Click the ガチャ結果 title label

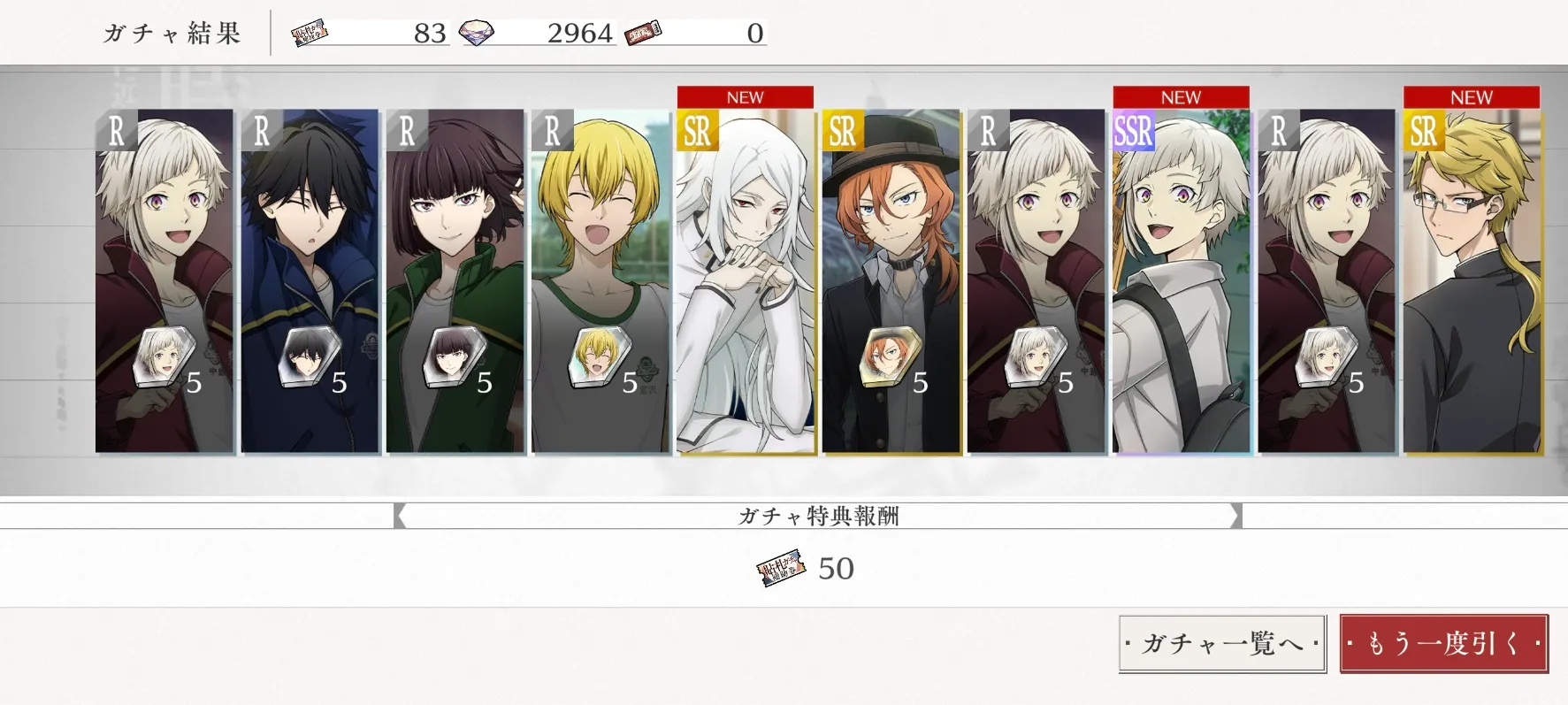(172, 34)
